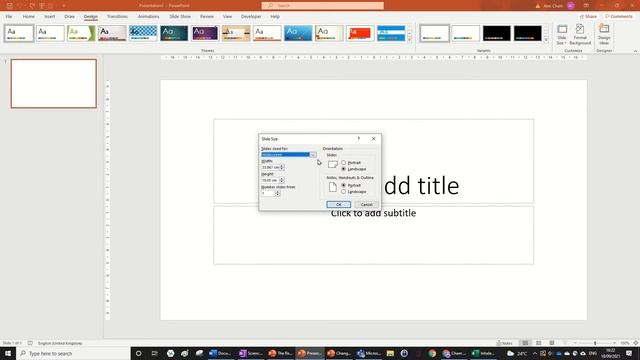Expand the Themes gallery more arrow
Image resolution: width=640 pixels, height=360 pixels.
(x=410, y=40)
